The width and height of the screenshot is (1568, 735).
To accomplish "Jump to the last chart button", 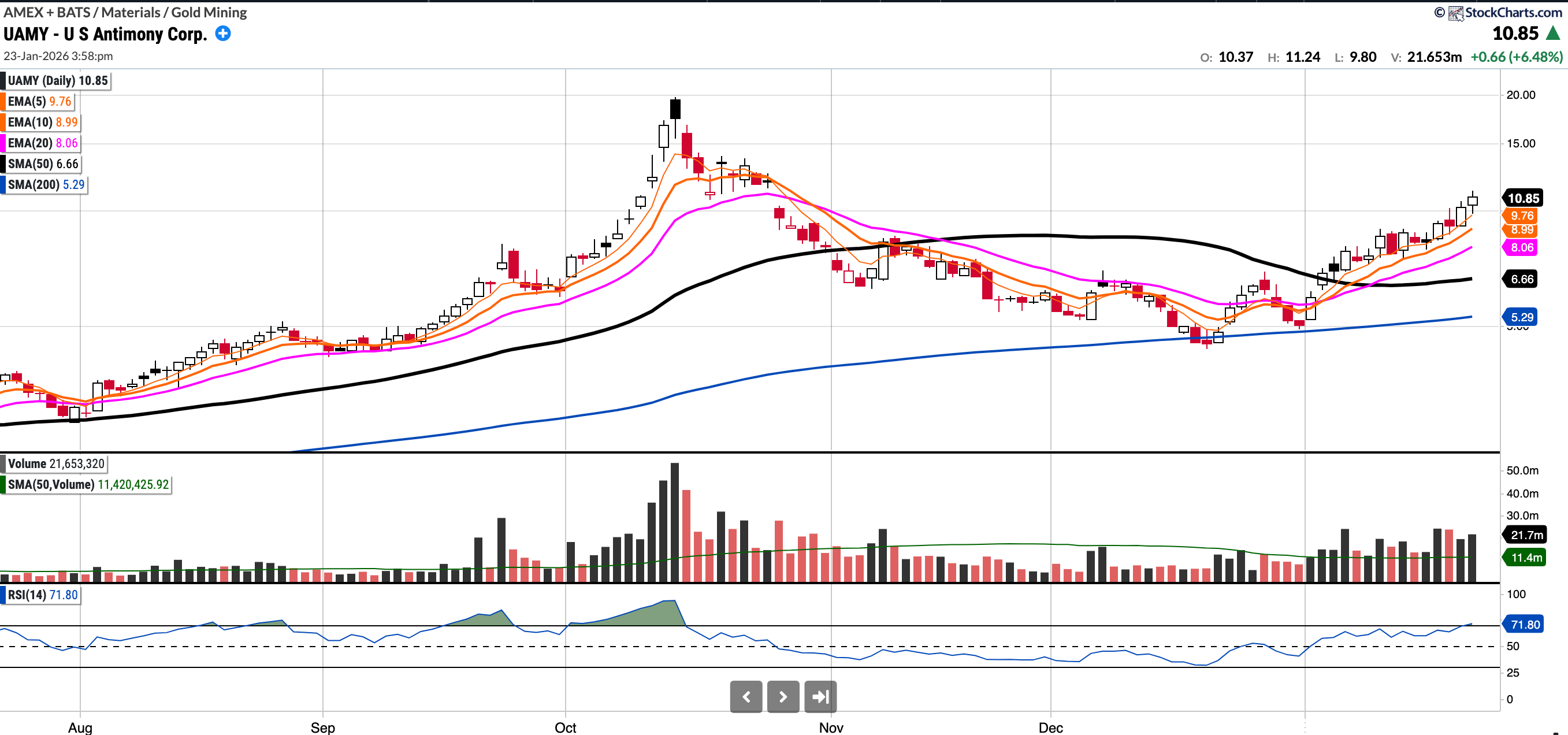I will [820, 696].
